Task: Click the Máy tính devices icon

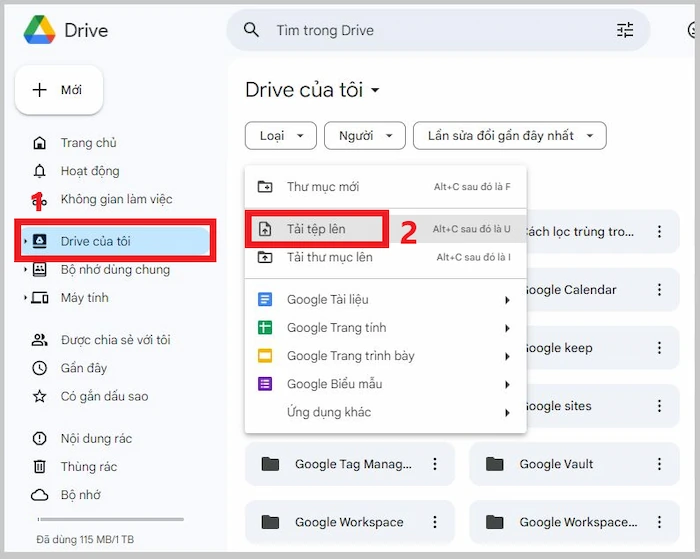Action: click(x=40, y=298)
